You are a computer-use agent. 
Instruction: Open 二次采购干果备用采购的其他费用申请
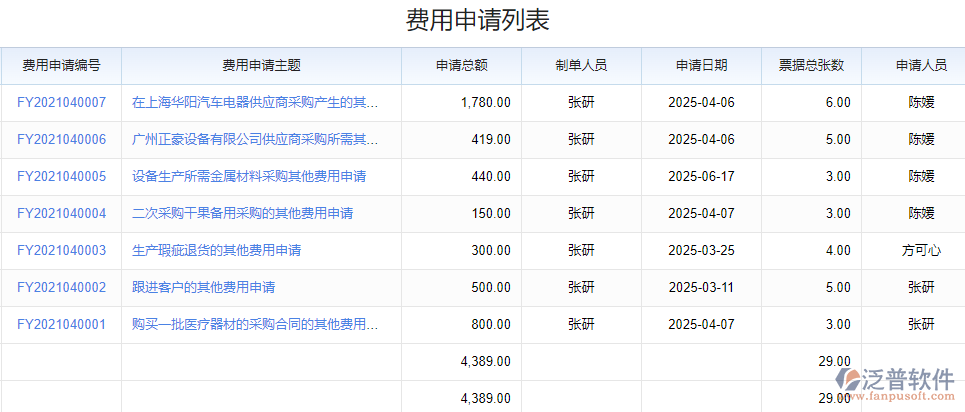(x=242, y=213)
